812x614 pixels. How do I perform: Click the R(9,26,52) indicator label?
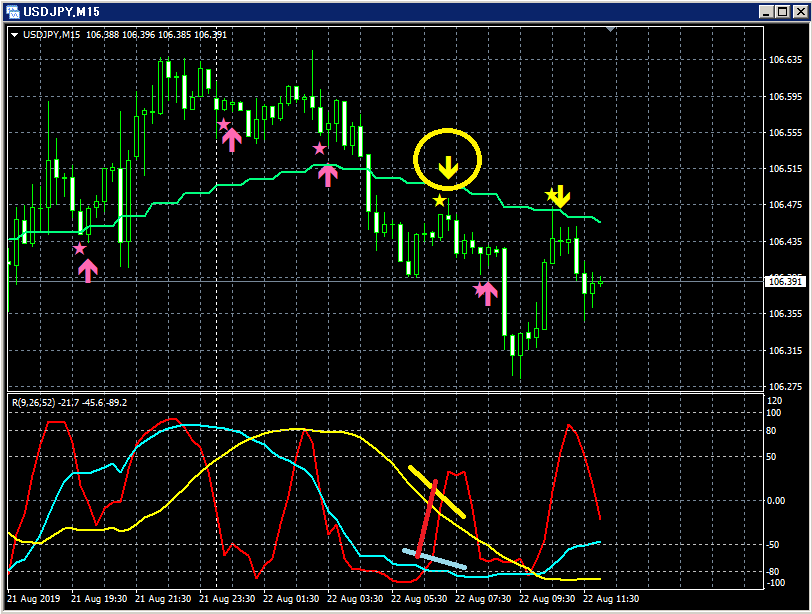click(x=33, y=402)
